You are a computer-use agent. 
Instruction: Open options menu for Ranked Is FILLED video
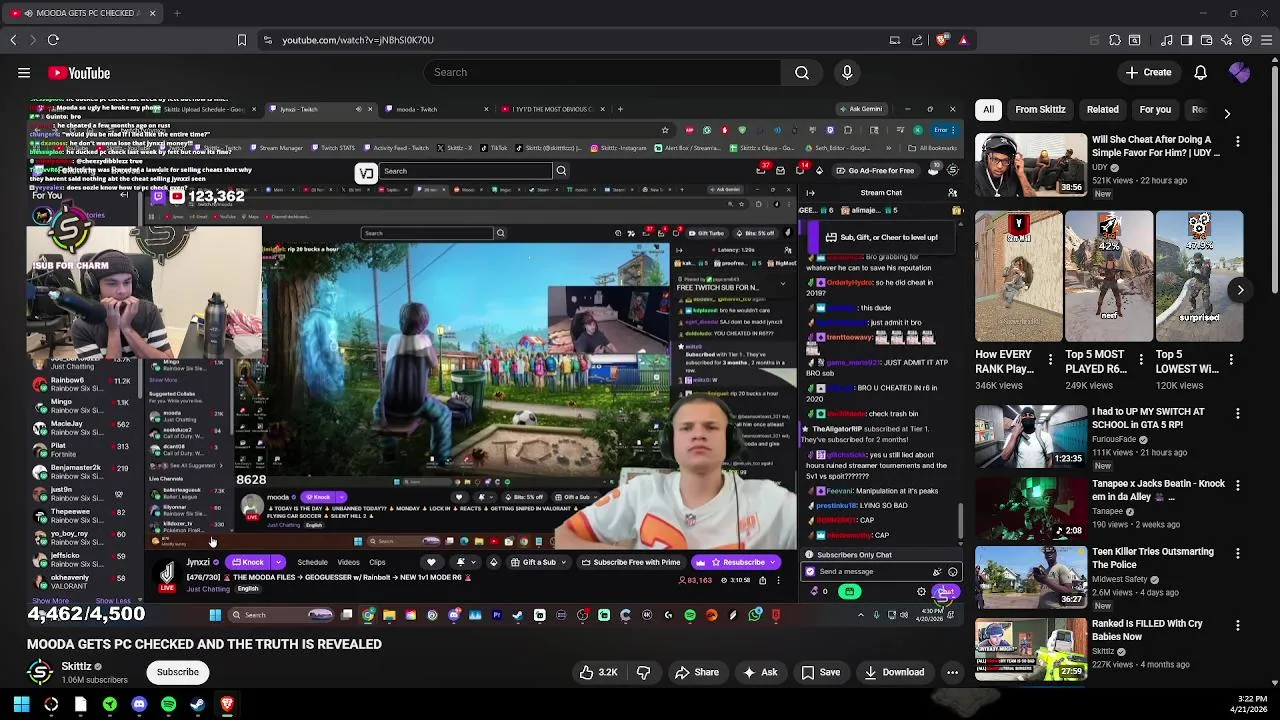[1238, 626]
